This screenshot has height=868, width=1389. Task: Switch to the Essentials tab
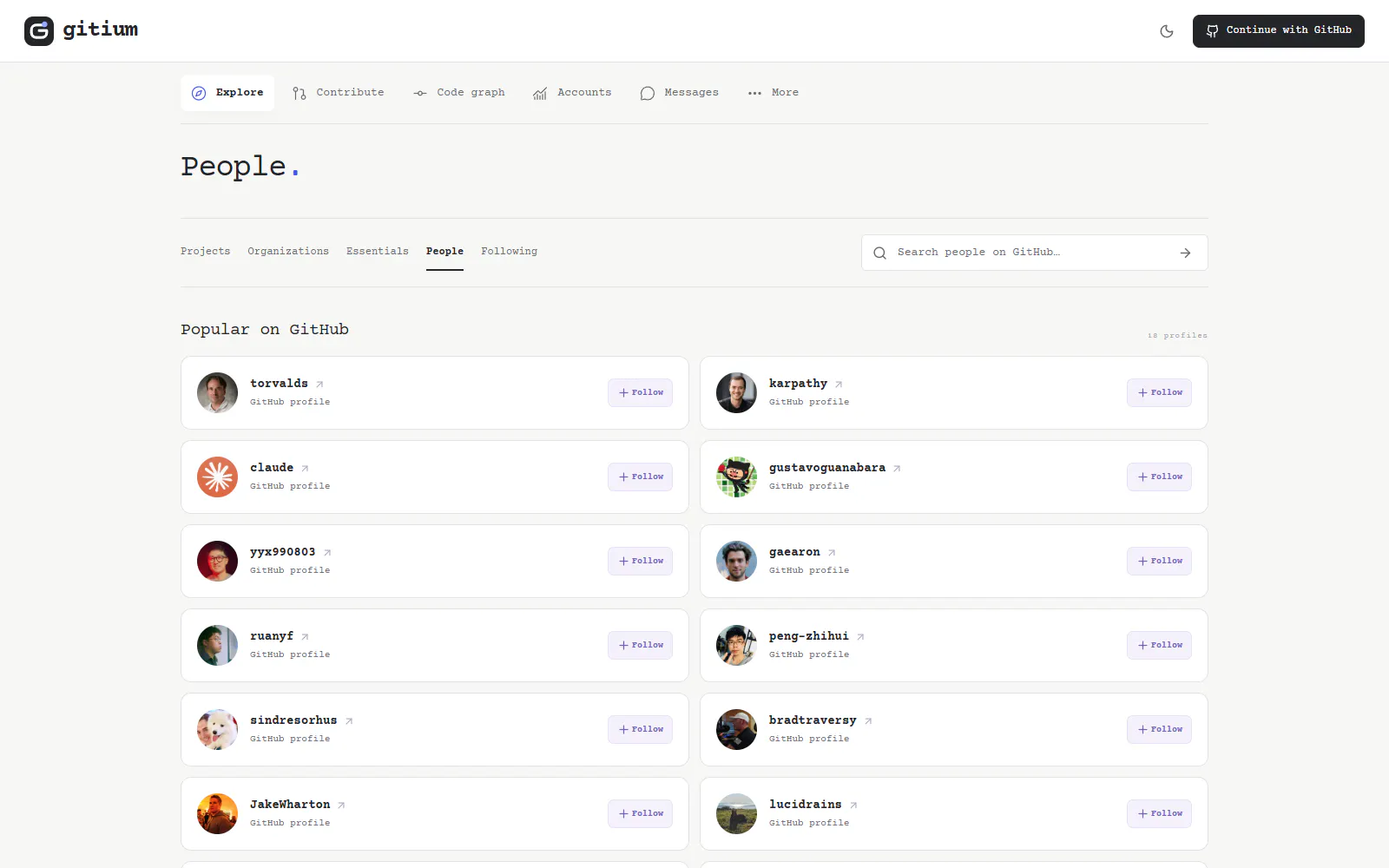point(378,252)
